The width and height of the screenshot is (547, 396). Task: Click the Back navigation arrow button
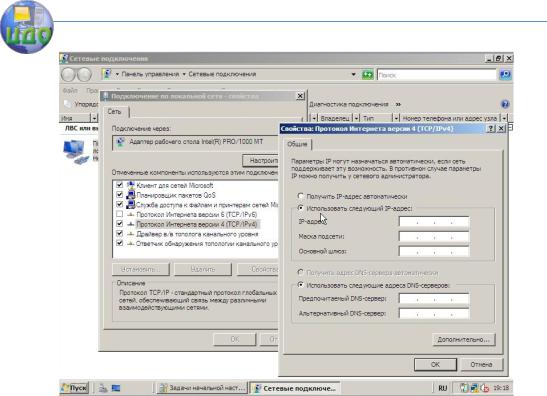(68, 74)
